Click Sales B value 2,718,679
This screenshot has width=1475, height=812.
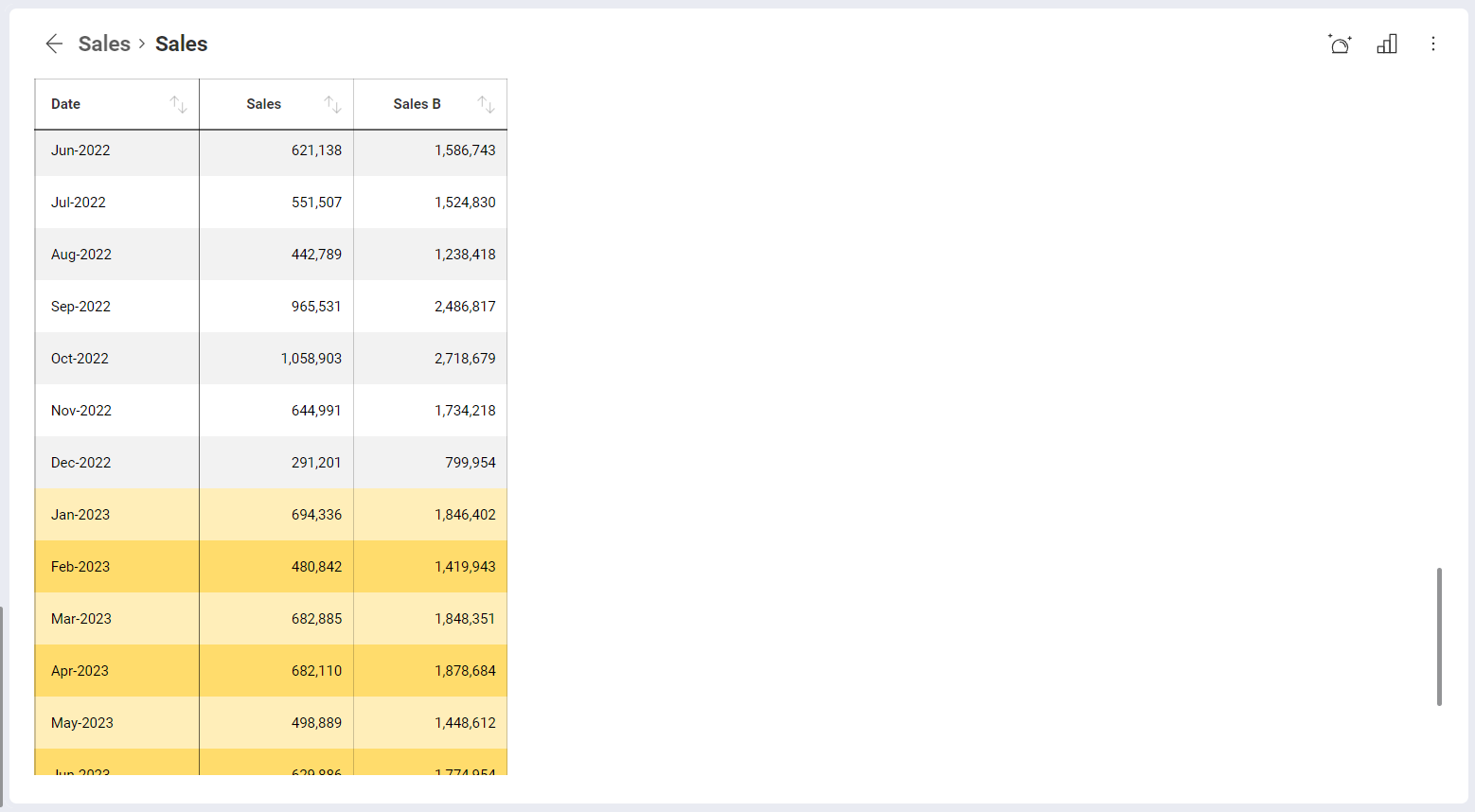point(465,359)
